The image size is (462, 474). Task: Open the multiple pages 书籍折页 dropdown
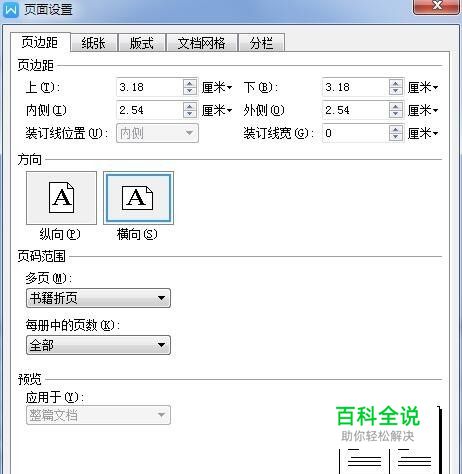pyautogui.click(x=98, y=298)
